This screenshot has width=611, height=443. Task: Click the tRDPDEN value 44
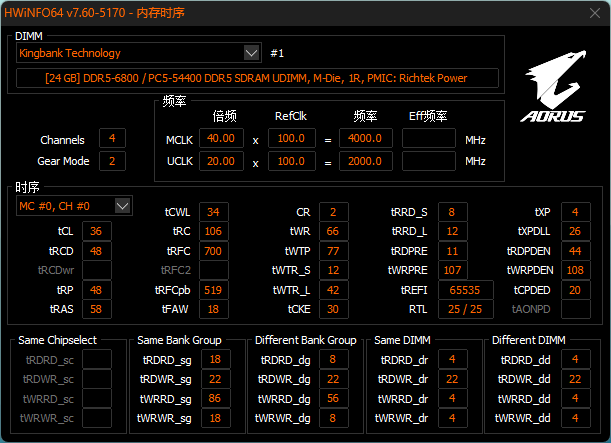(576, 251)
